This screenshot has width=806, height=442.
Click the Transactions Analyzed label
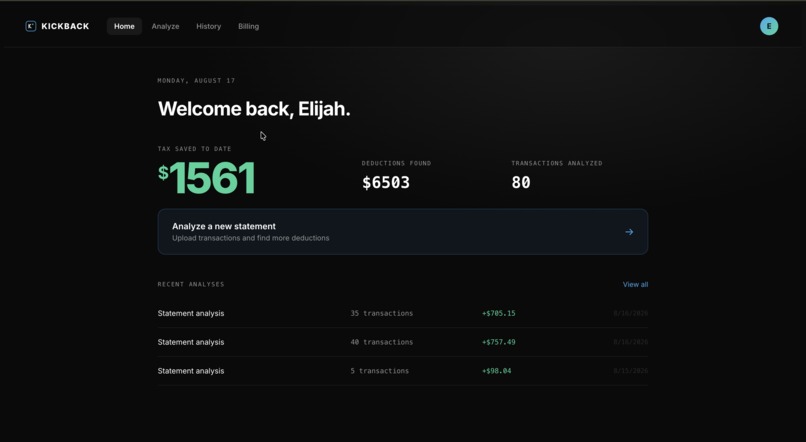tap(557, 163)
